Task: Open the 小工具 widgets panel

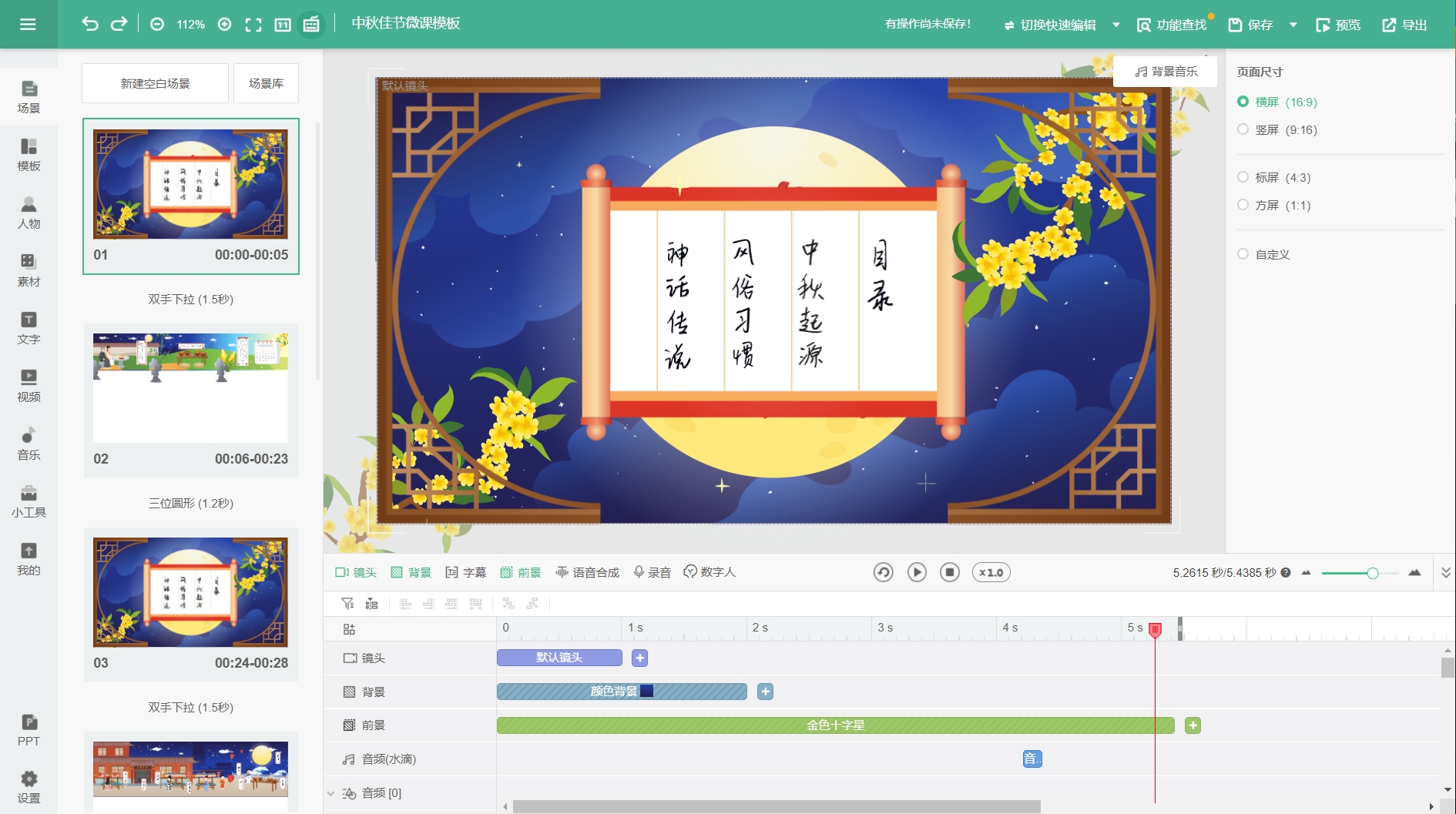Action: pyautogui.click(x=29, y=501)
